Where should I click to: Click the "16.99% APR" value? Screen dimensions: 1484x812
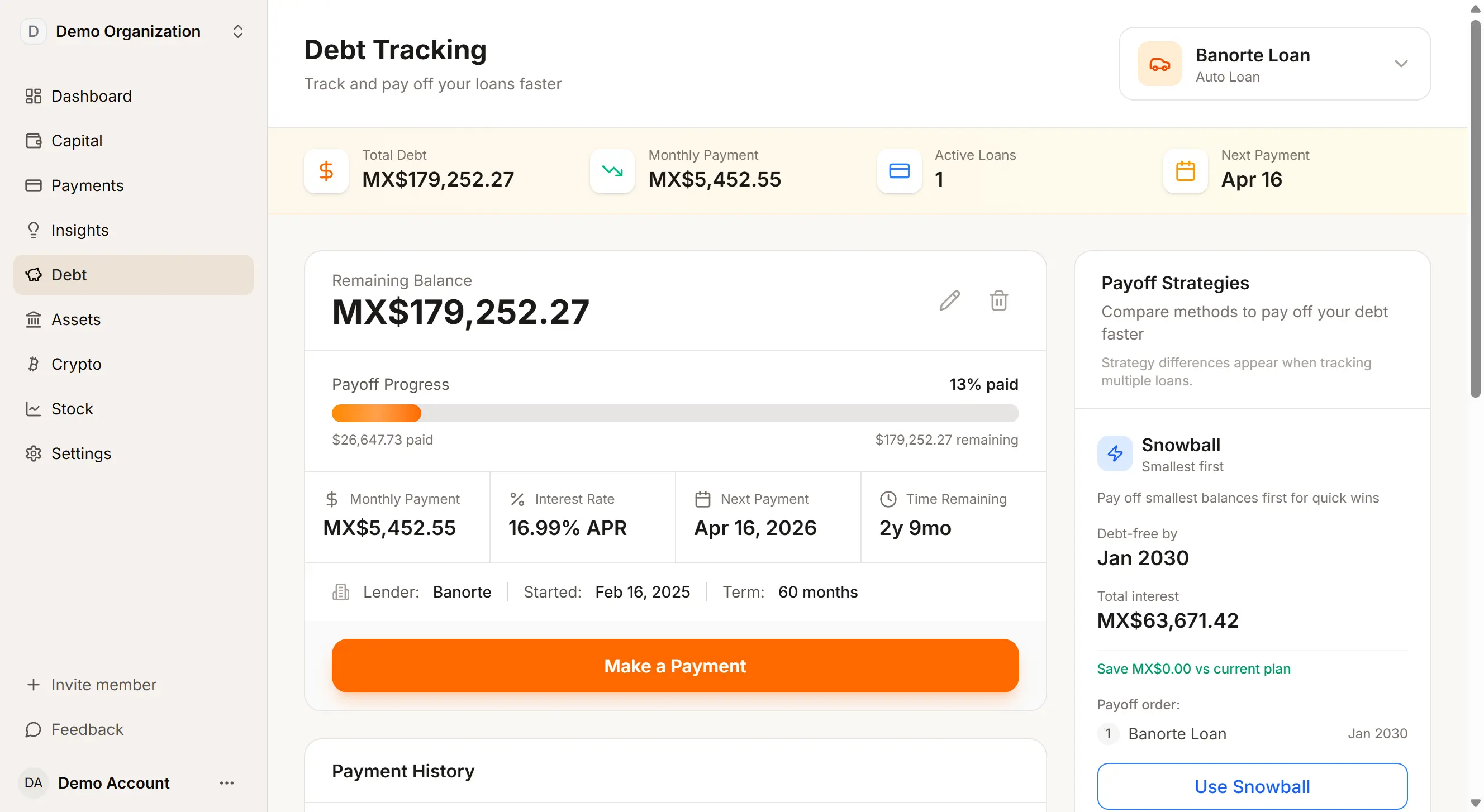click(x=568, y=528)
